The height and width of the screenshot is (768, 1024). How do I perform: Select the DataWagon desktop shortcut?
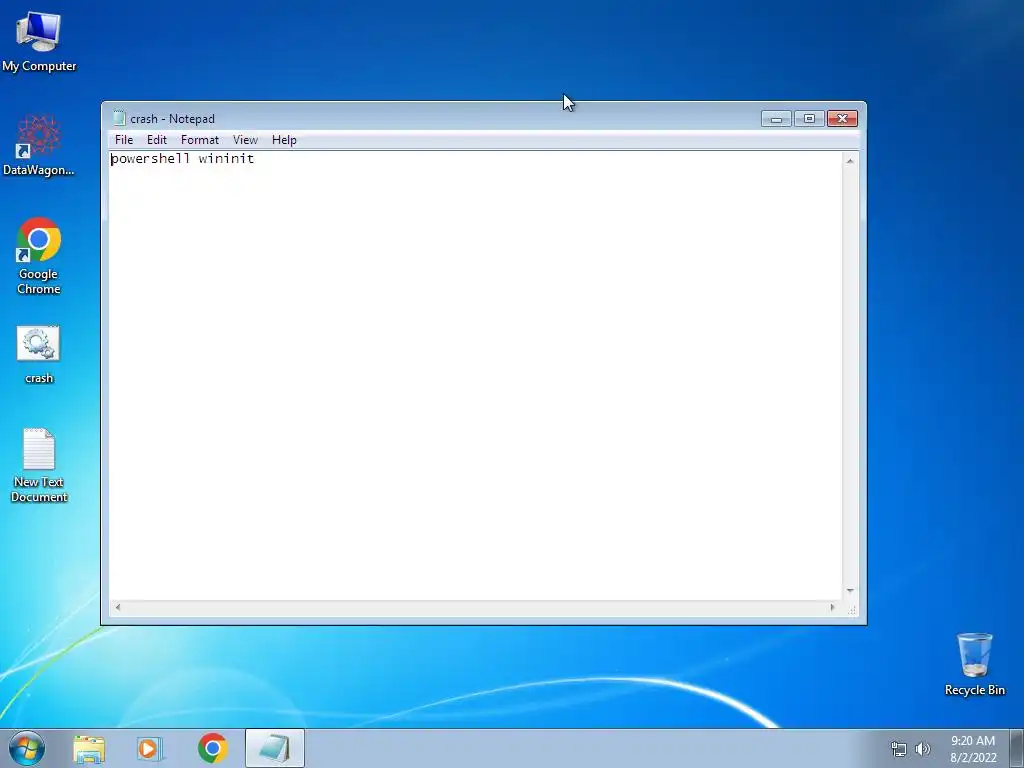coord(39,145)
